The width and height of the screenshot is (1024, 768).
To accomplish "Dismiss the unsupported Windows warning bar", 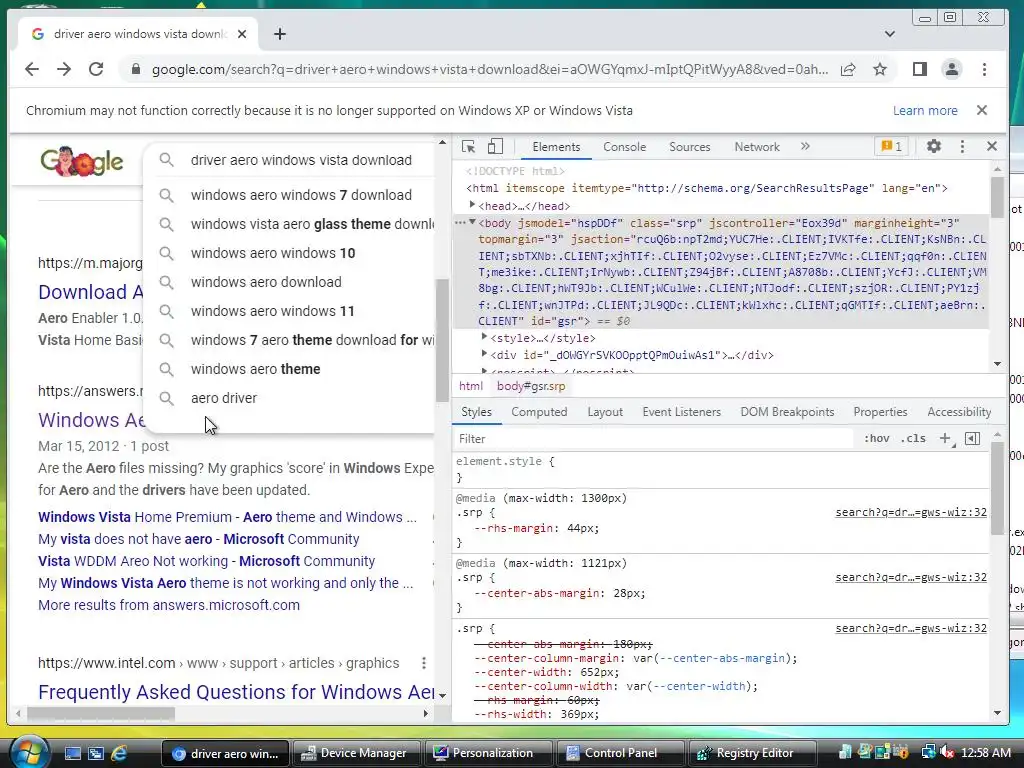I will (x=982, y=110).
